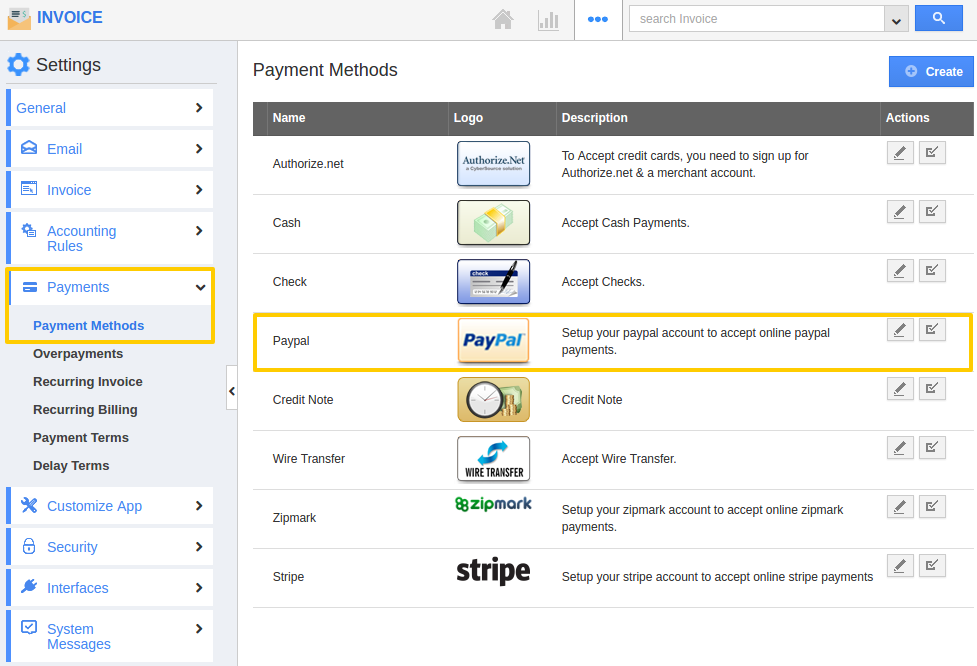Click the blue search magnifier button
The height and width of the screenshot is (666, 977).
click(938, 19)
